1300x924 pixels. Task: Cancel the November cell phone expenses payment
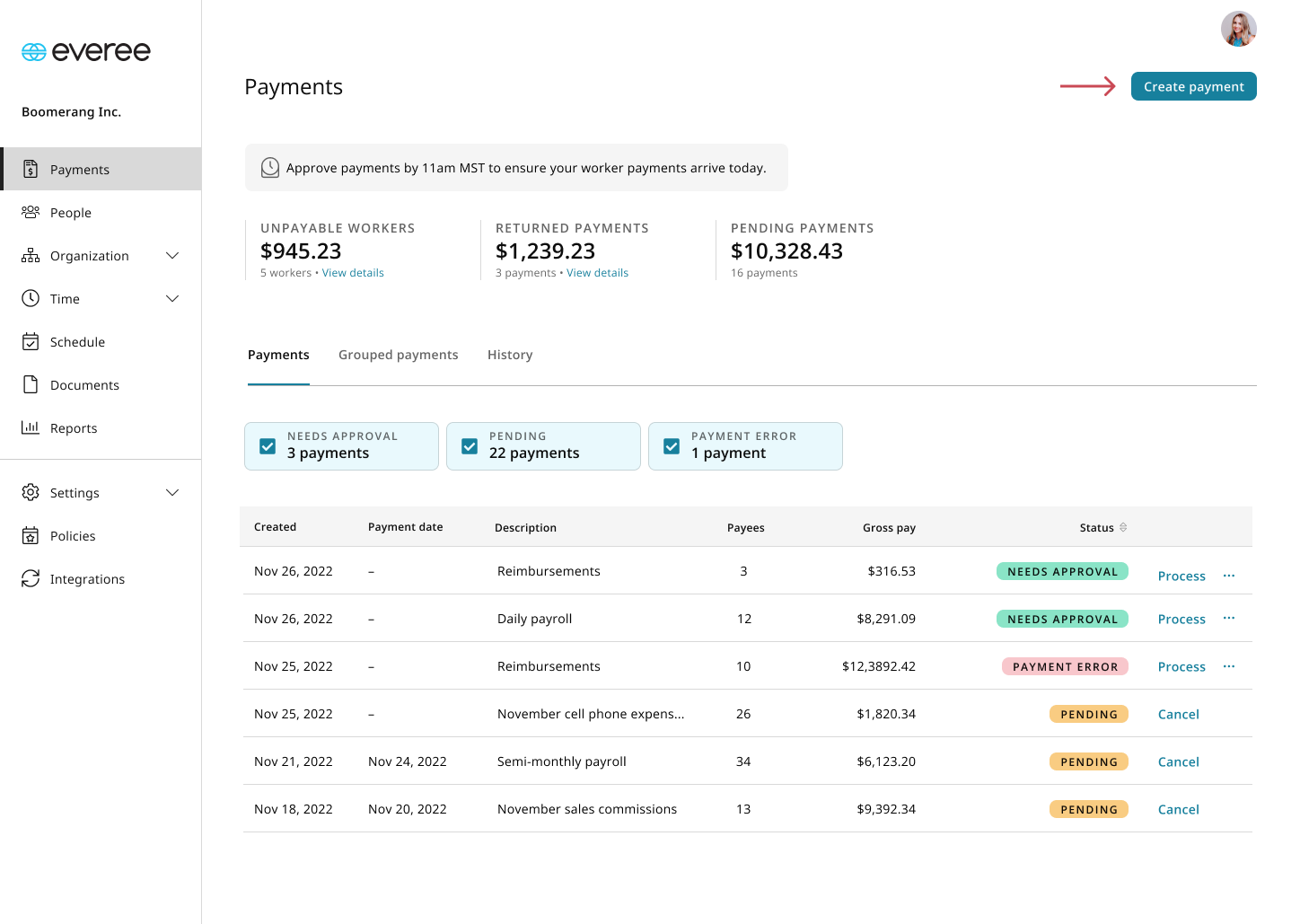coord(1178,714)
